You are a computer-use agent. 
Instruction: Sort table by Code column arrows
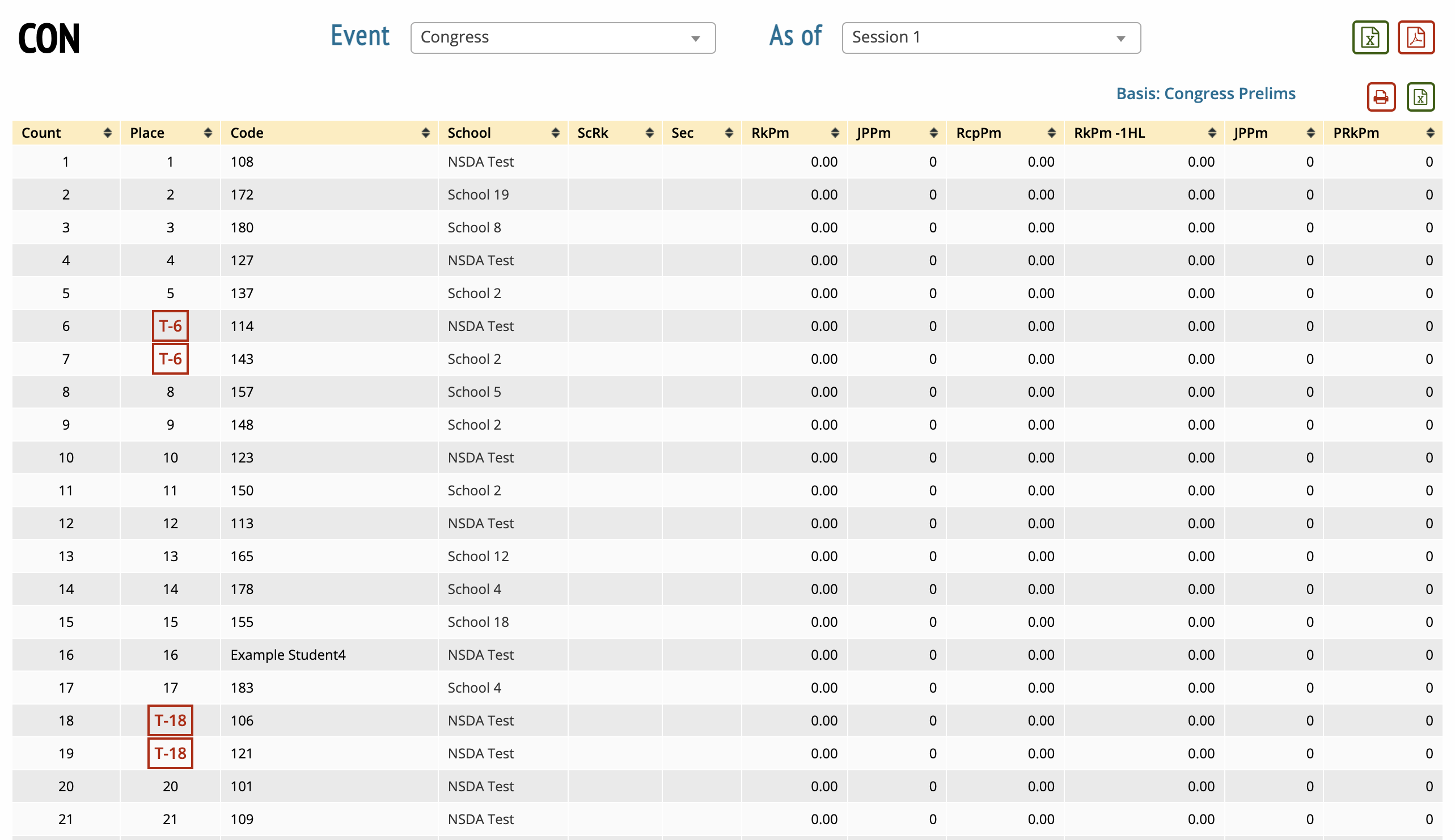click(x=425, y=133)
